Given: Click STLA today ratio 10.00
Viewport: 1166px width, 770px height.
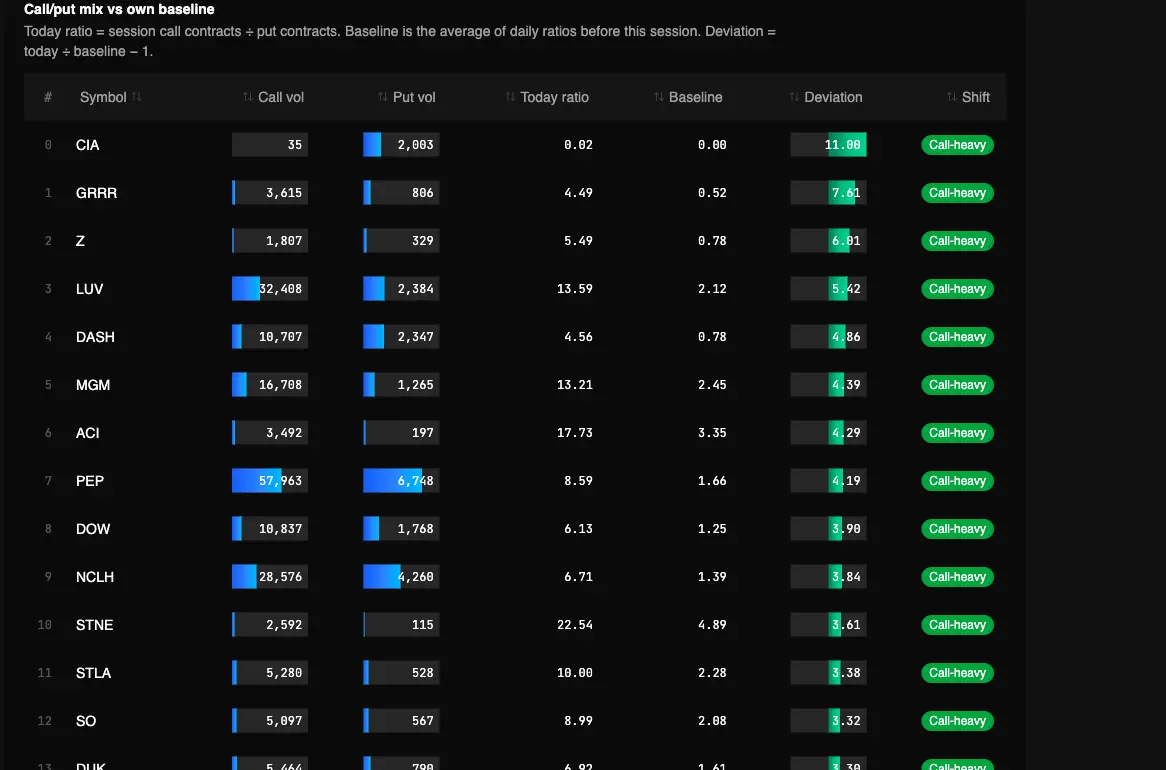Looking at the screenshot, I should pos(575,673).
